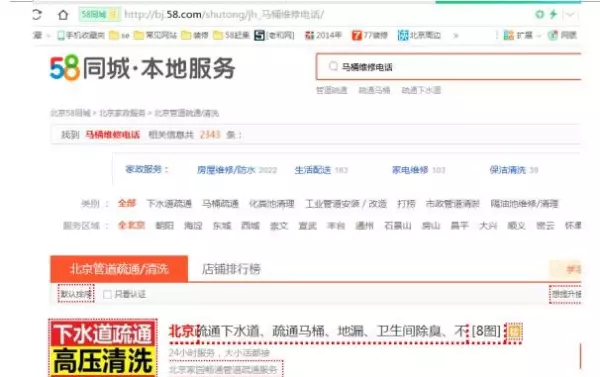Open the 下水道疏通 高压清洗 listing thumbnail
This screenshot has width=600, height=377.
click(x=103, y=348)
